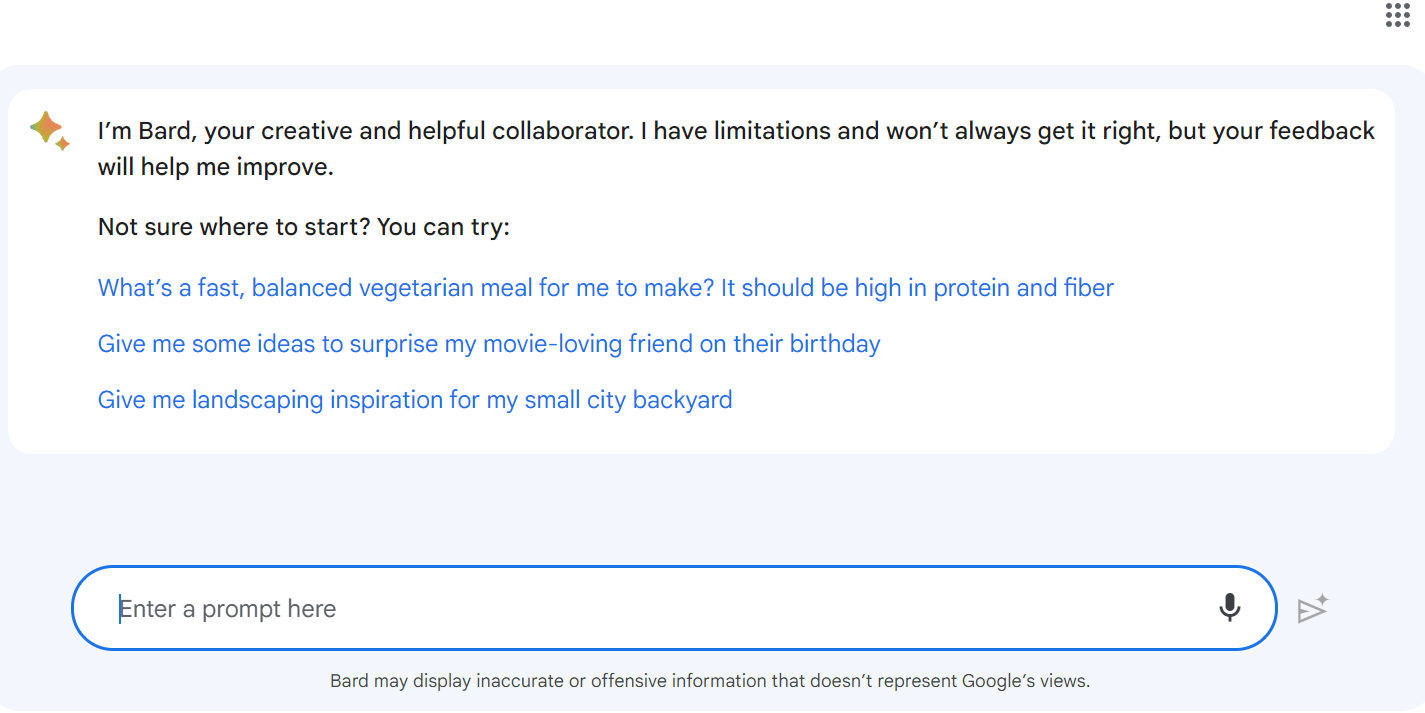Try the surprise birthday ideas prompt
This screenshot has width=1425, height=713.
pyautogui.click(x=489, y=344)
